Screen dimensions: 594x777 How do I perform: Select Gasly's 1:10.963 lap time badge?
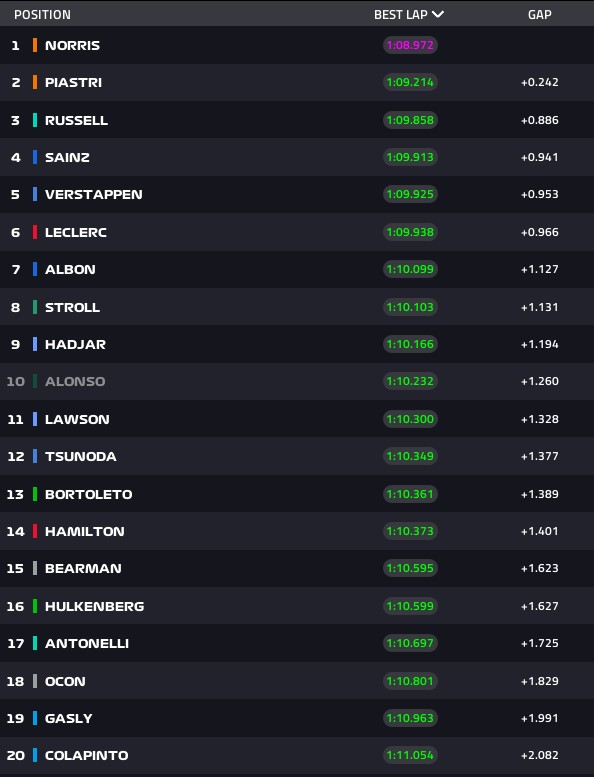[x=410, y=718]
